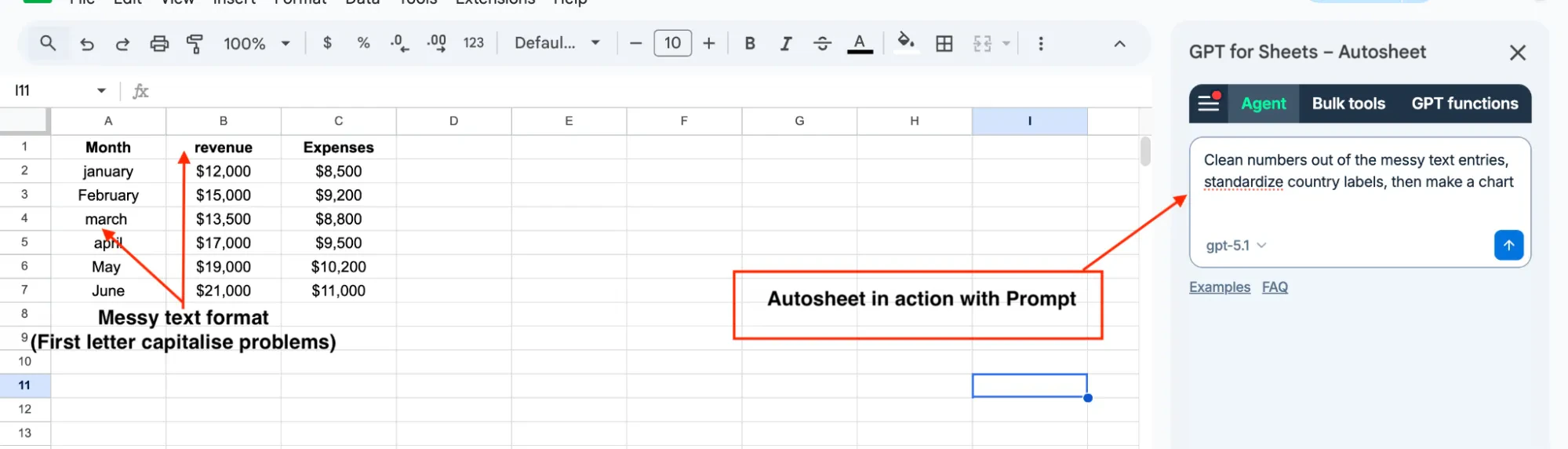Increase decimal places
This screenshot has width=1568, height=449.
436,43
